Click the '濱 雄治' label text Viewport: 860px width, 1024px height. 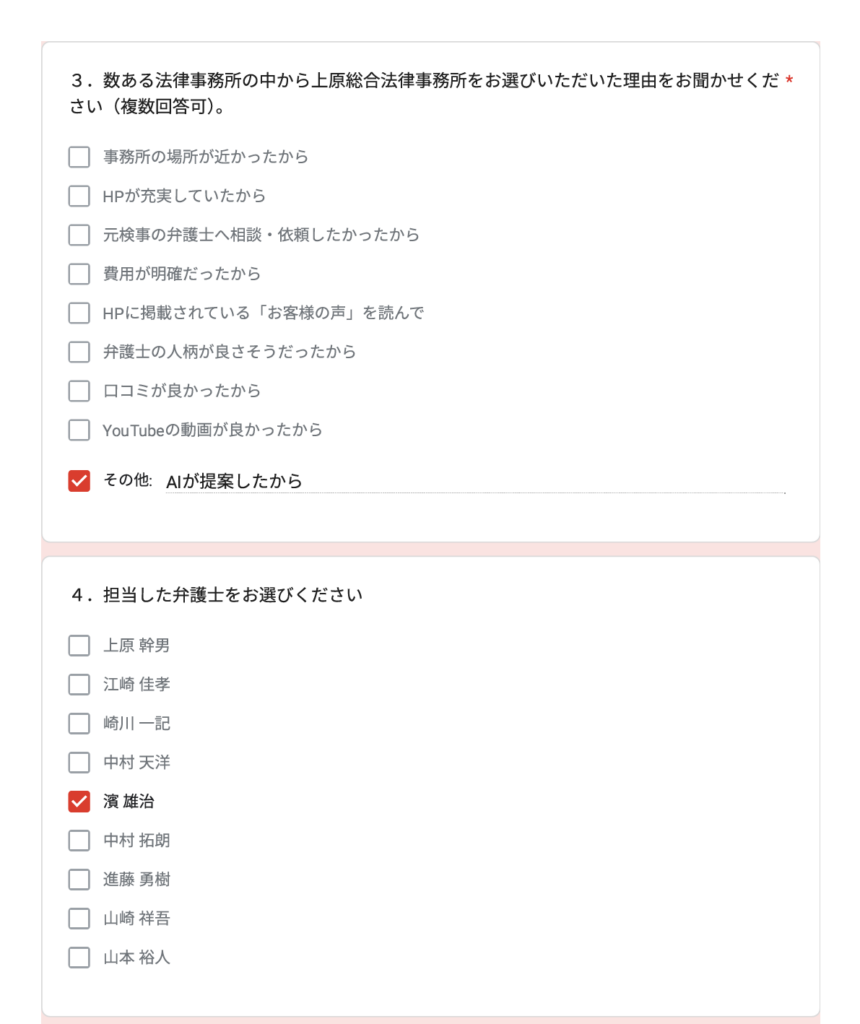(x=129, y=802)
